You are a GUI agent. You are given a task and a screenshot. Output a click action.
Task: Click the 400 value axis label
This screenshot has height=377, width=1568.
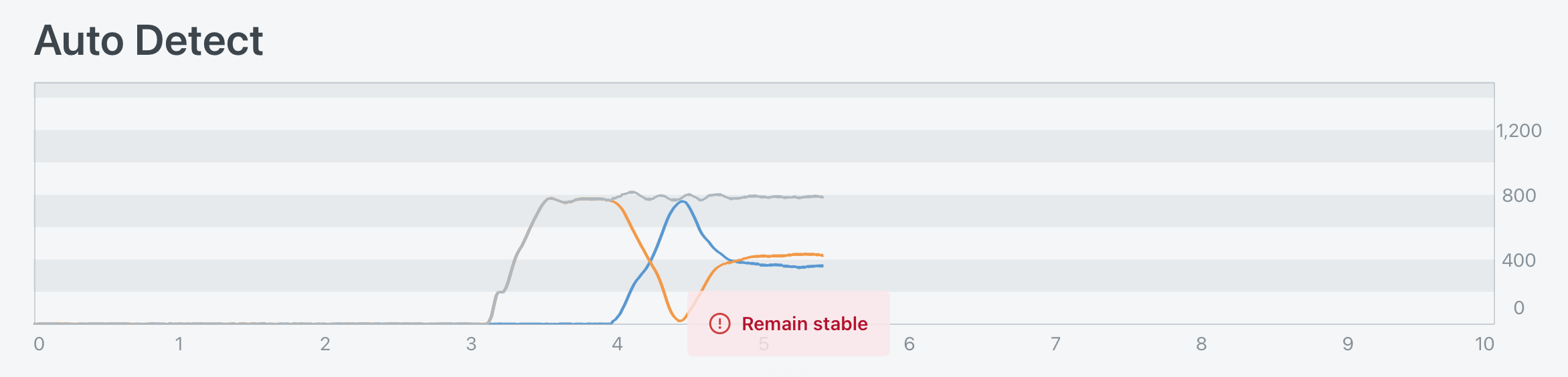click(1519, 261)
